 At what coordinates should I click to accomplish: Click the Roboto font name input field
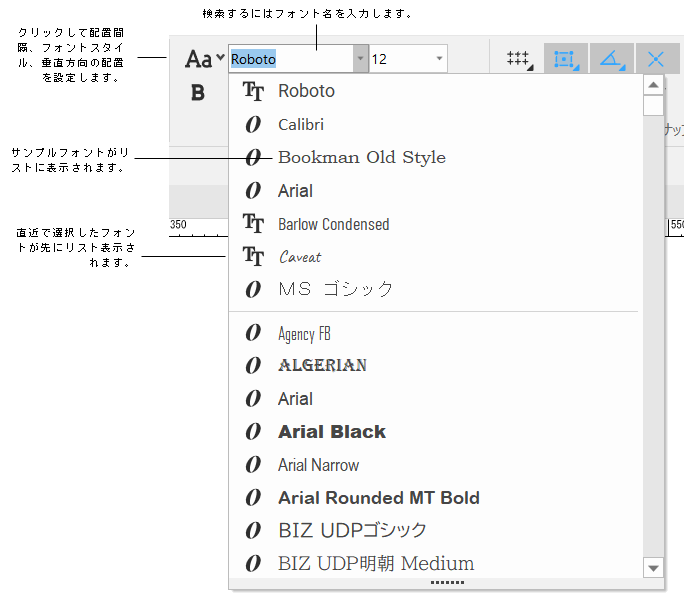pyautogui.click(x=290, y=59)
